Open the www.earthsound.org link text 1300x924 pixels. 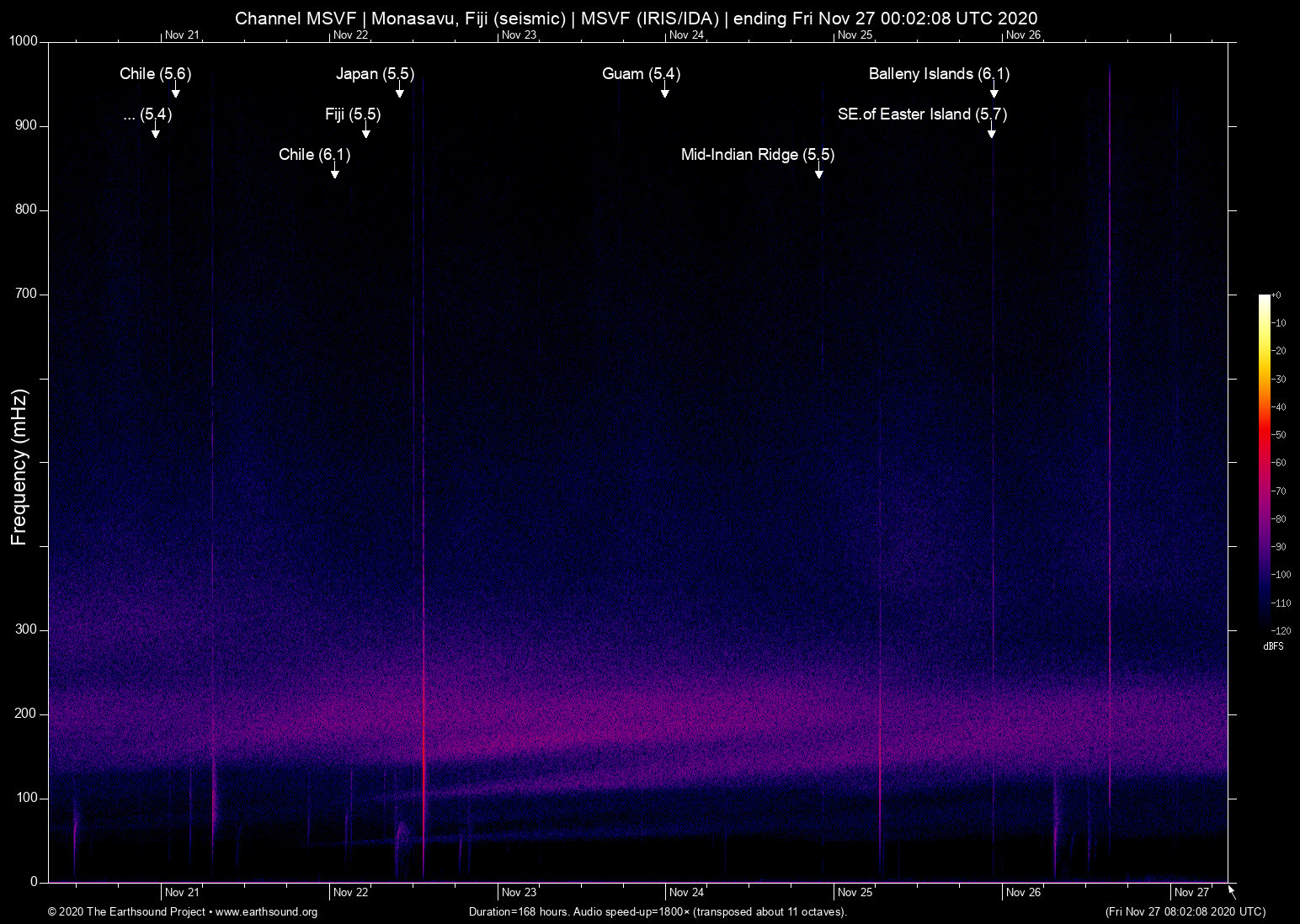[x=266, y=912]
